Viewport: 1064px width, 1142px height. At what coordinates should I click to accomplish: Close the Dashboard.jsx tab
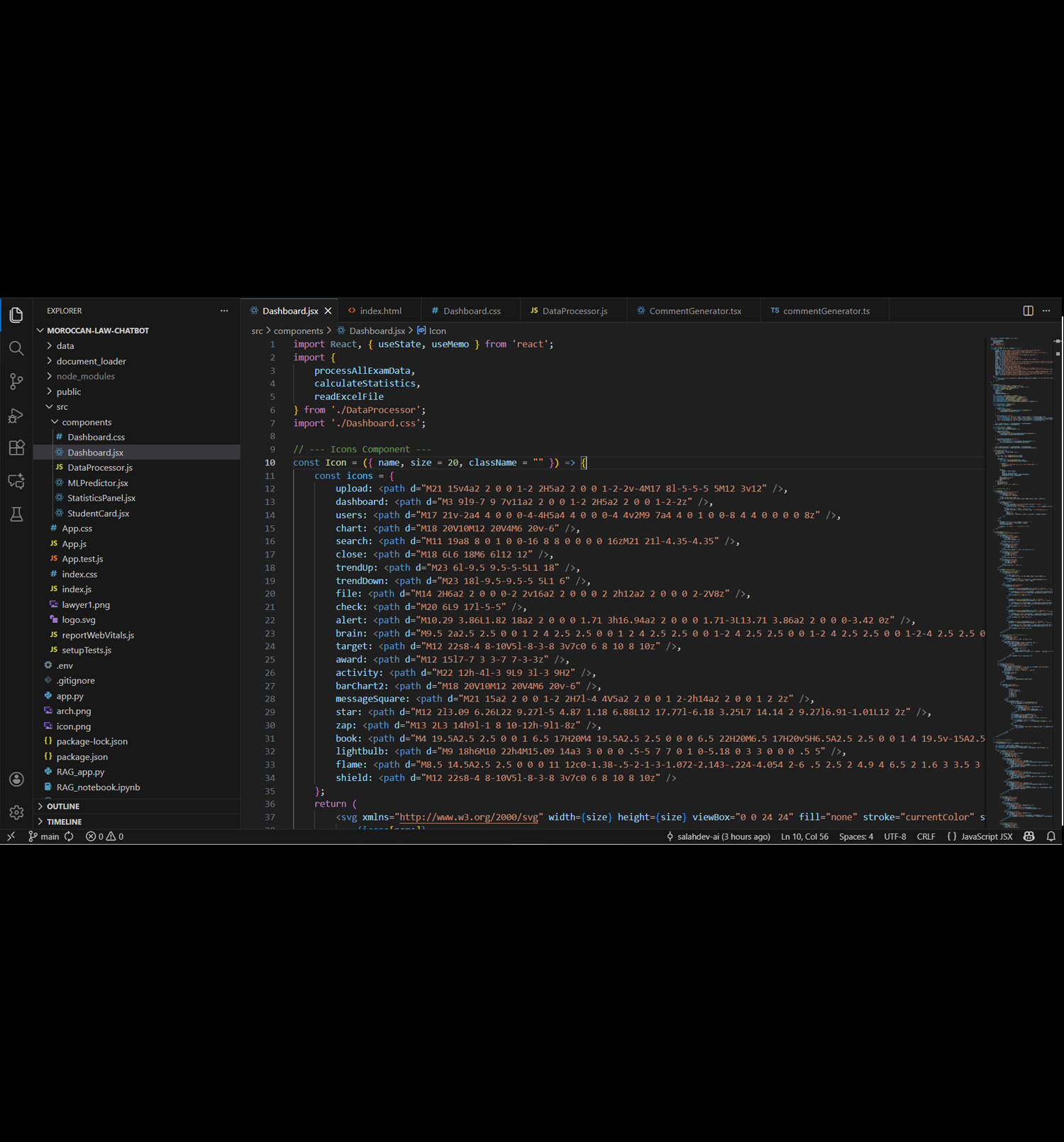click(x=328, y=311)
